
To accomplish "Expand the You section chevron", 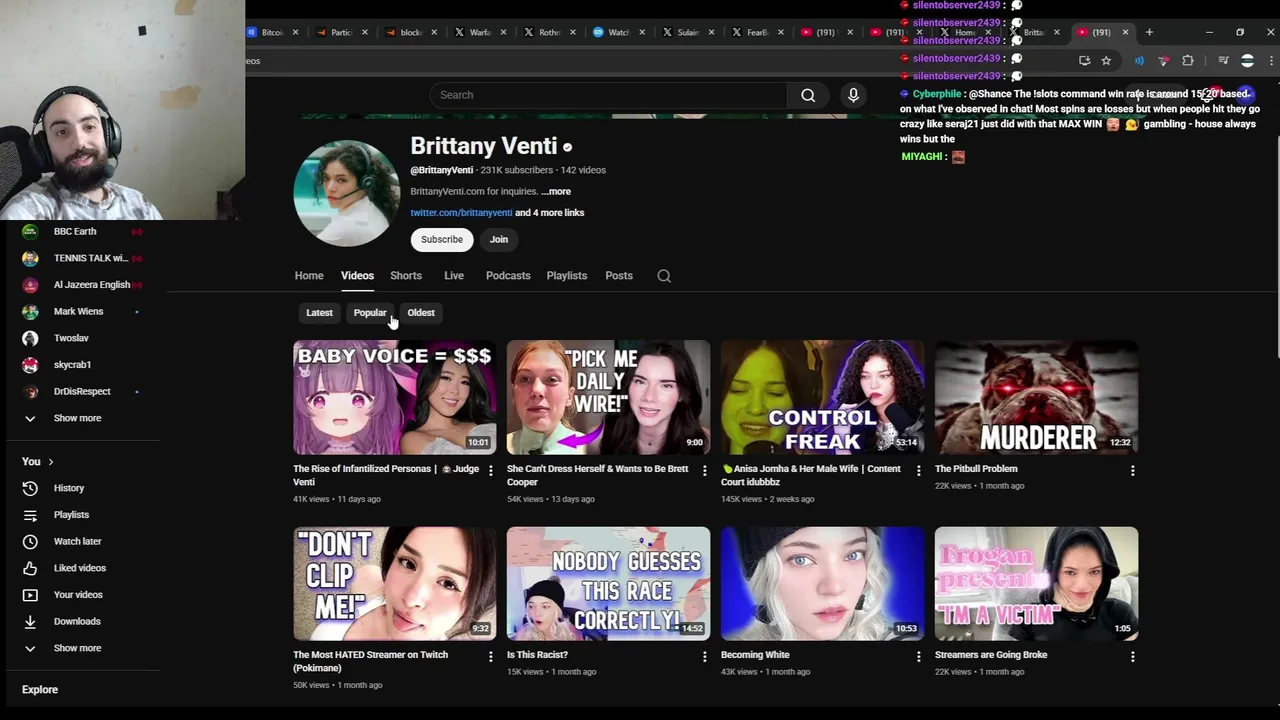I will coord(50,462).
